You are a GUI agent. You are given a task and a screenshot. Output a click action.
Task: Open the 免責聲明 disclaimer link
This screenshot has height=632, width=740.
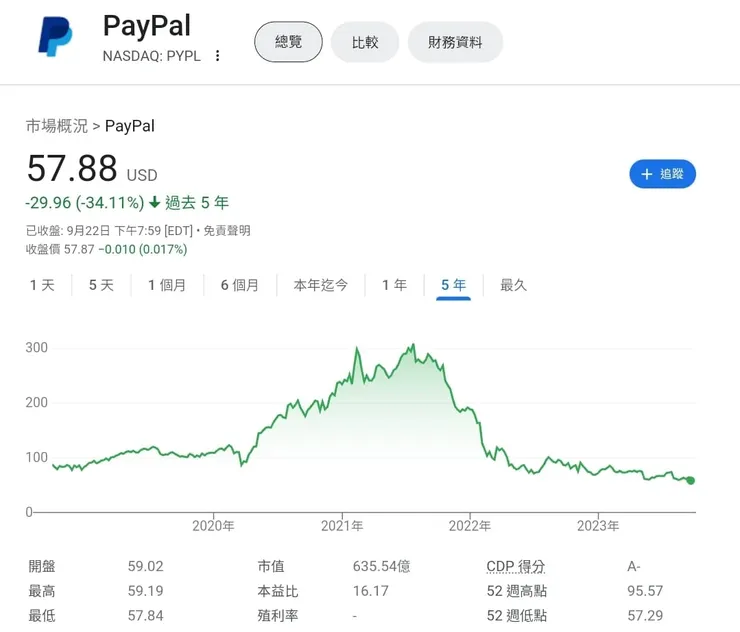[227, 230]
